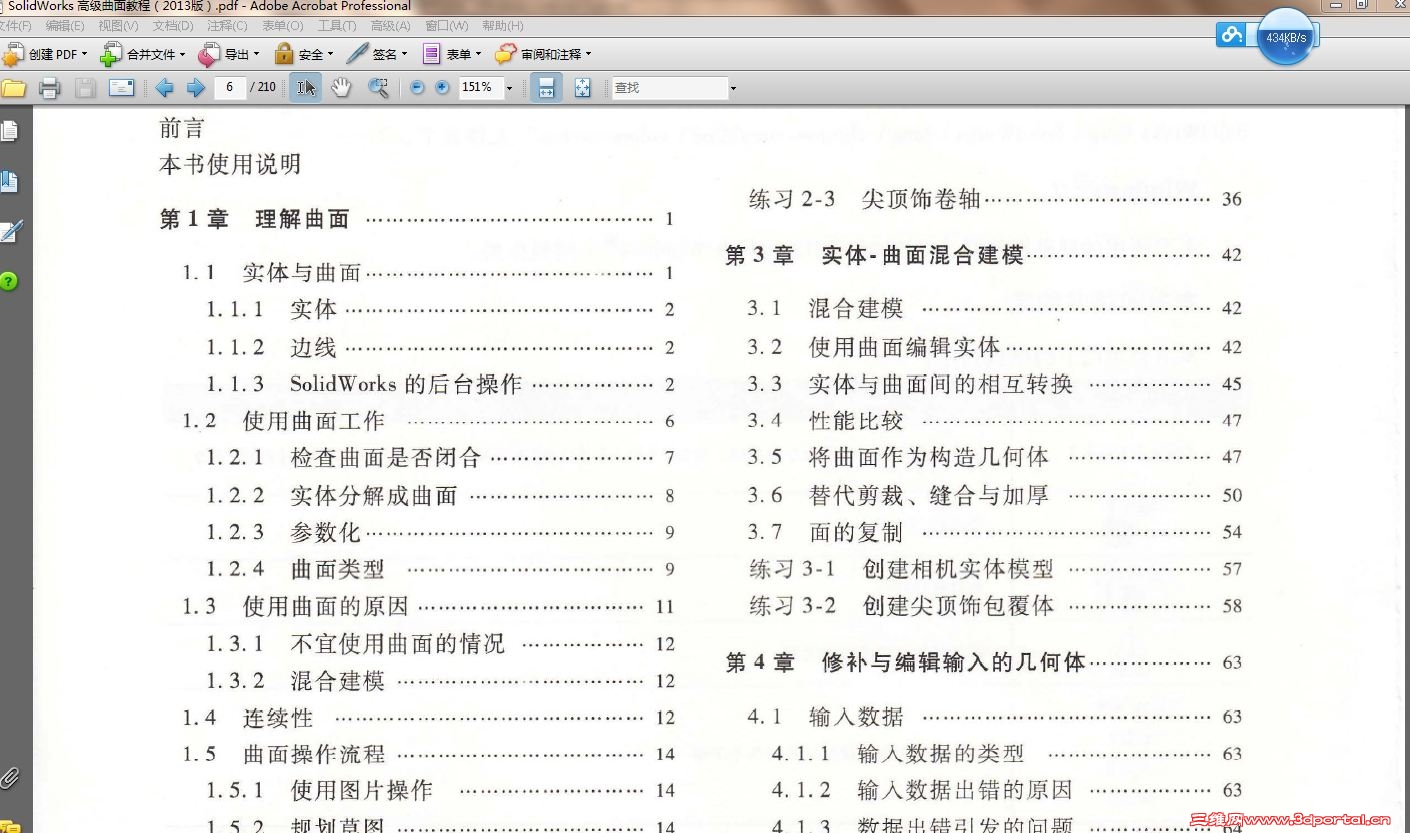Choose the Marquee Zoom magnifier tool
1410x833 pixels.
(x=378, y=88)
